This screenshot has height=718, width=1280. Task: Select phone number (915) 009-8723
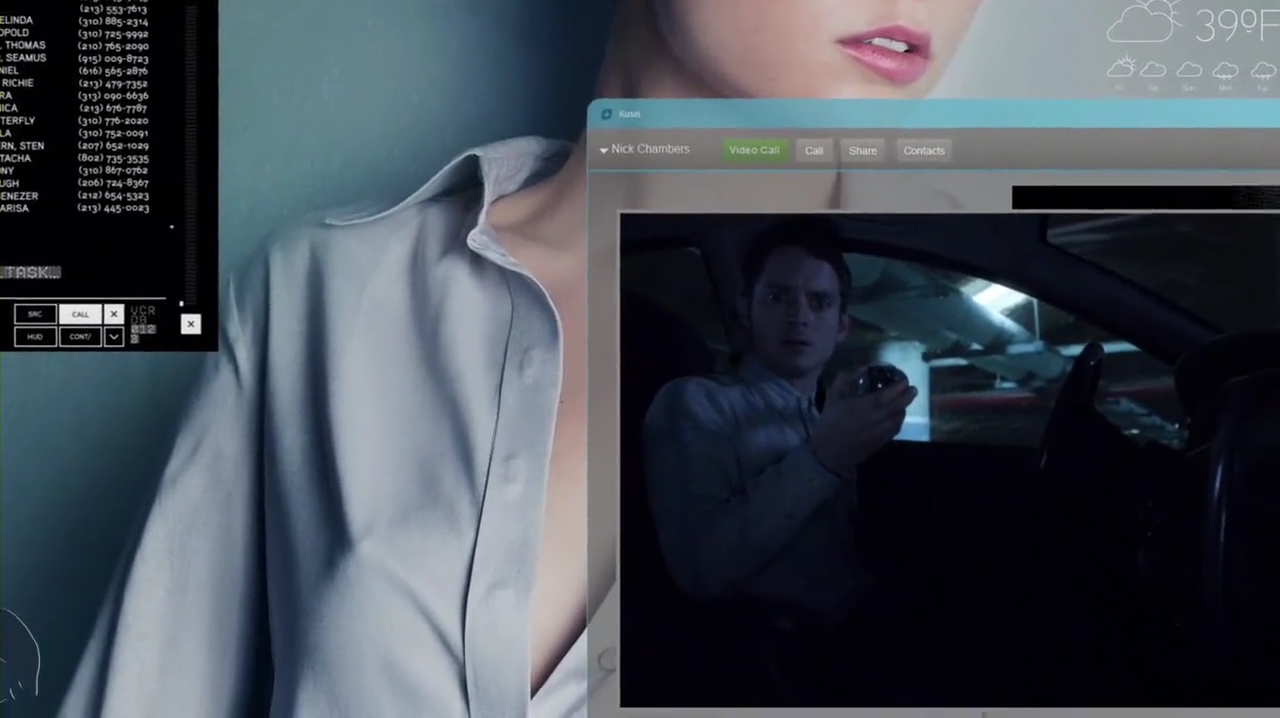click(113, 59)
